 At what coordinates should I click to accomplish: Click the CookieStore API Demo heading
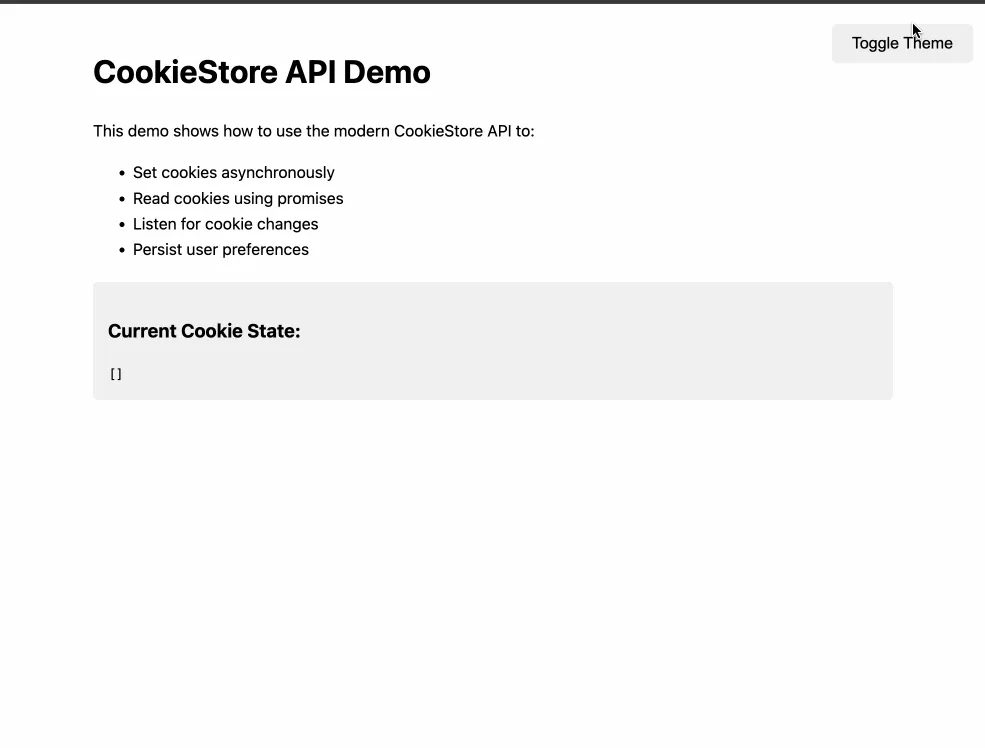261,71
